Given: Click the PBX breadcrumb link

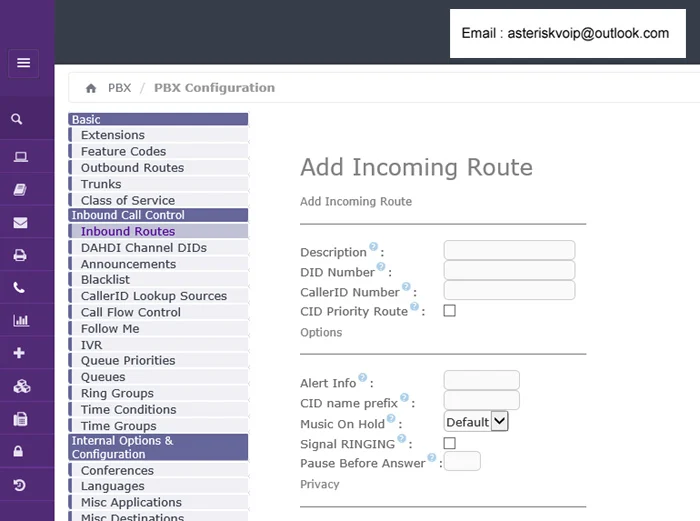Looking at the screenshot, I should tap(120, 88).
